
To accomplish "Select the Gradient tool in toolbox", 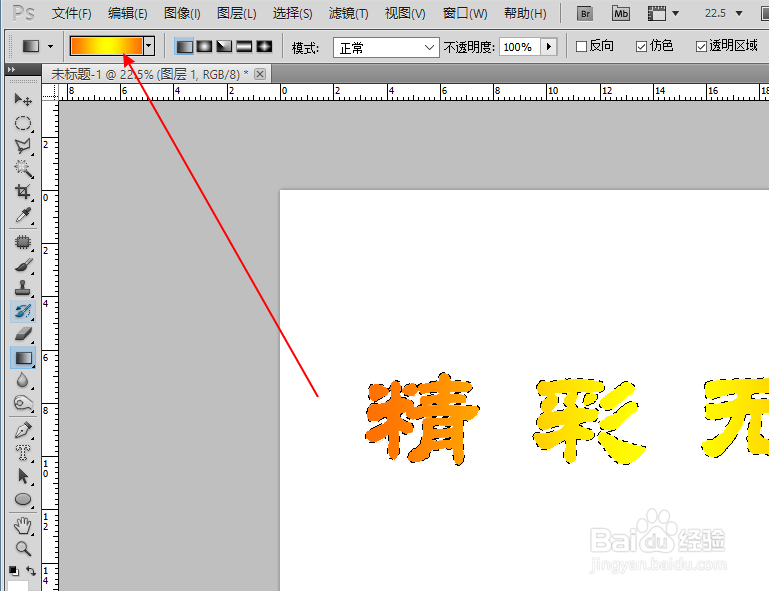I will click(23, 358).
